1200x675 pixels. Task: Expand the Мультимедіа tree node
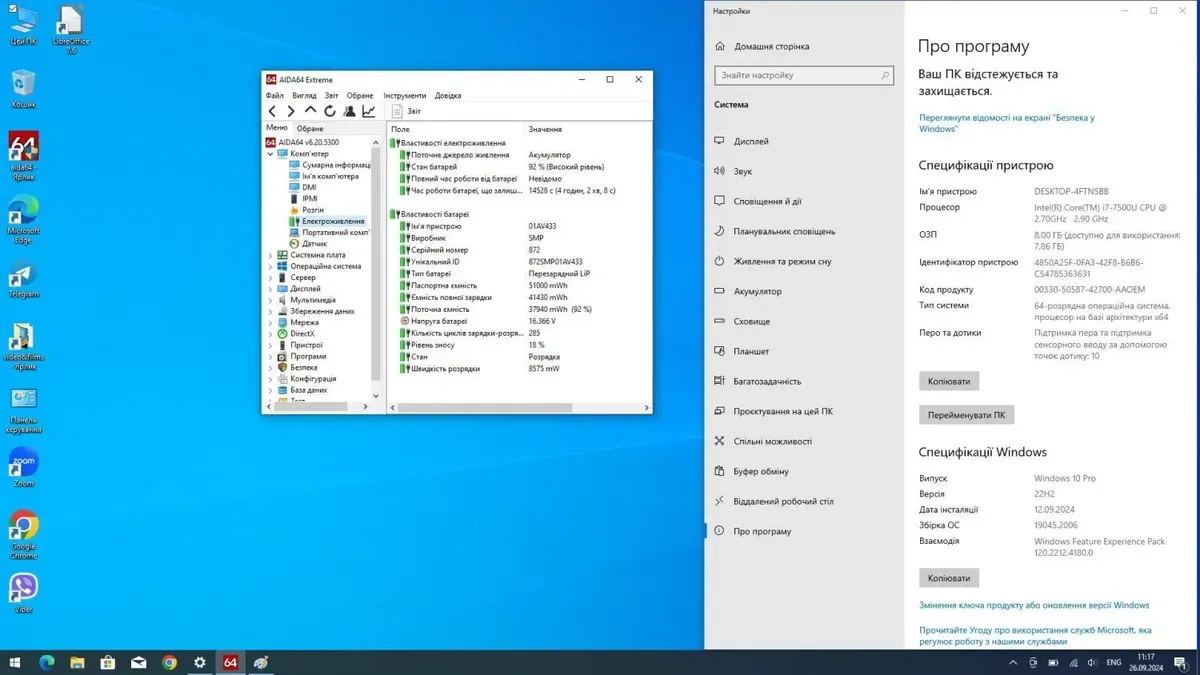(x=270, y=300)
